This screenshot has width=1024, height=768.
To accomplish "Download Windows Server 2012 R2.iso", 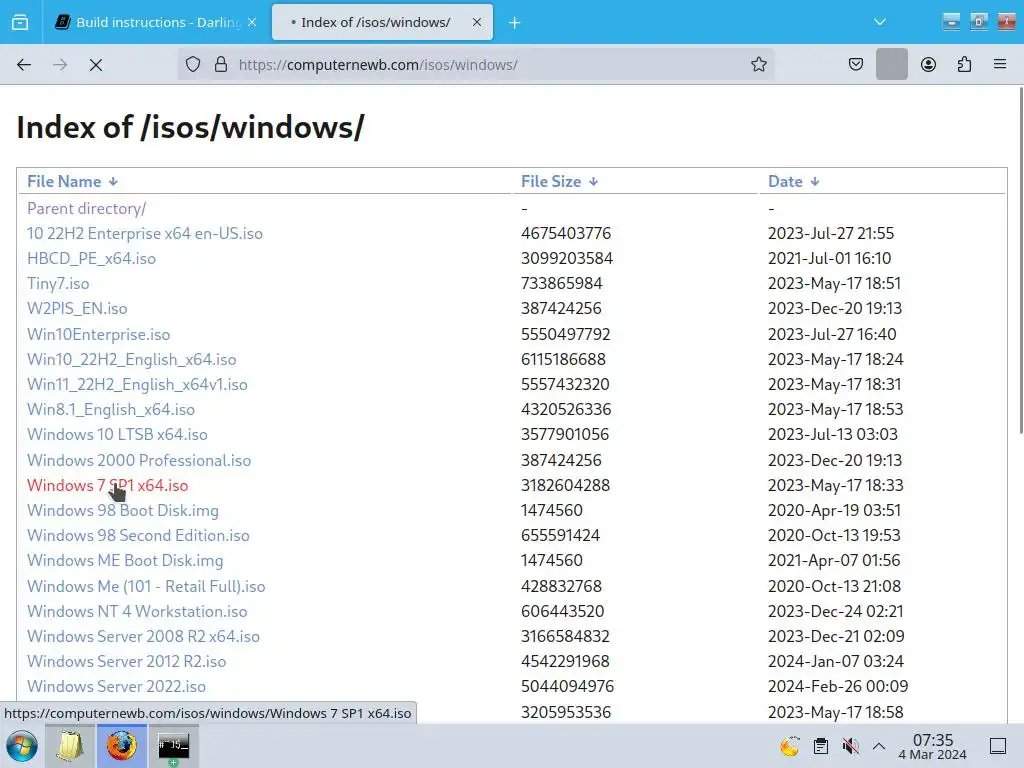I will click(127, 662).
